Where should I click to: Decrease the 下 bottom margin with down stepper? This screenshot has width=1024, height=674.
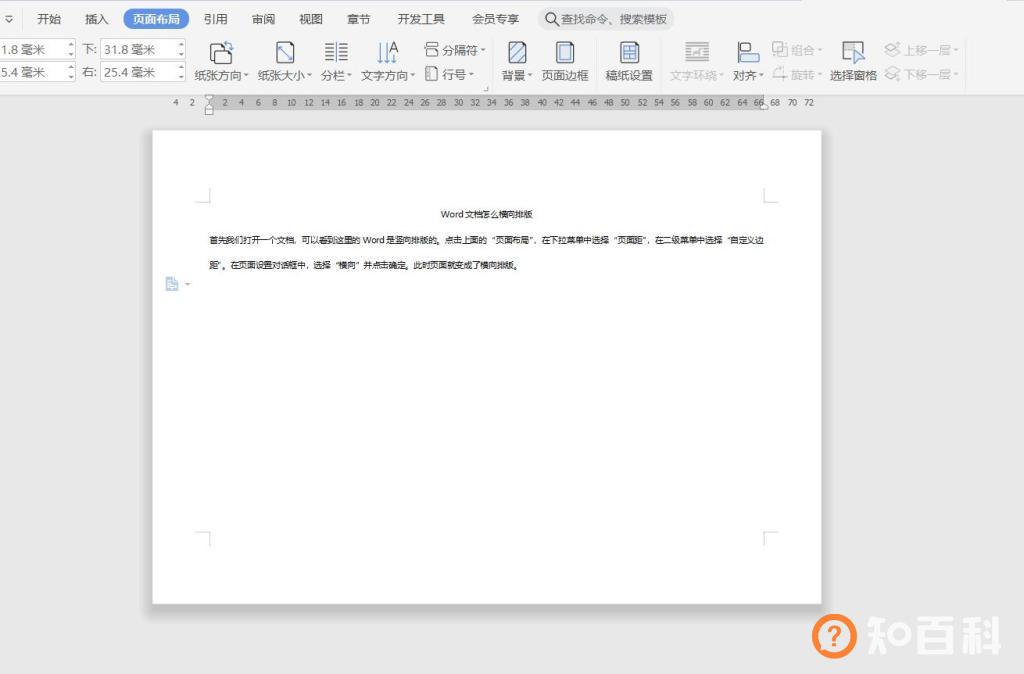coord(182,54)
